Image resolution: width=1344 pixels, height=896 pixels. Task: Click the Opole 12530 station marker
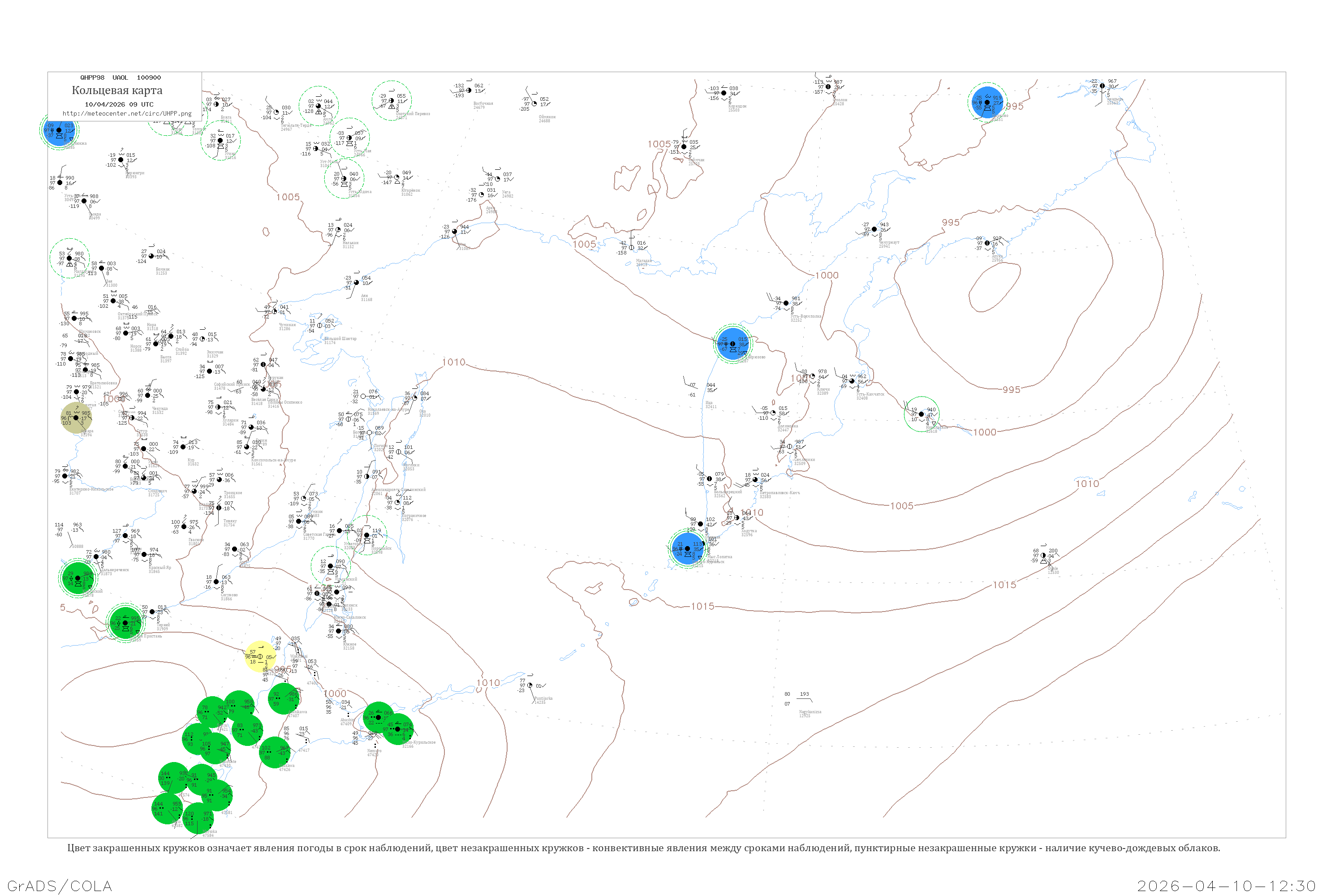tap(1043, 556)
